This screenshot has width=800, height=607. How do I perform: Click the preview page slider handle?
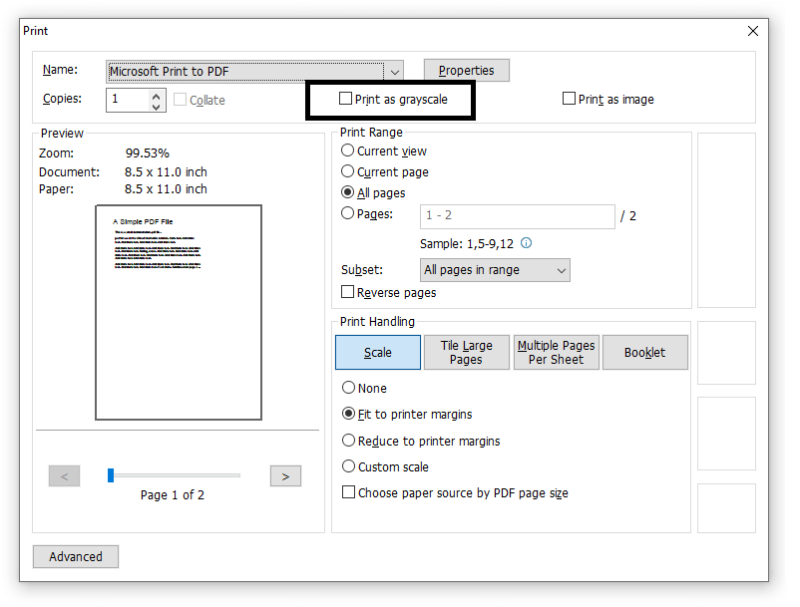tap(111, 475)
